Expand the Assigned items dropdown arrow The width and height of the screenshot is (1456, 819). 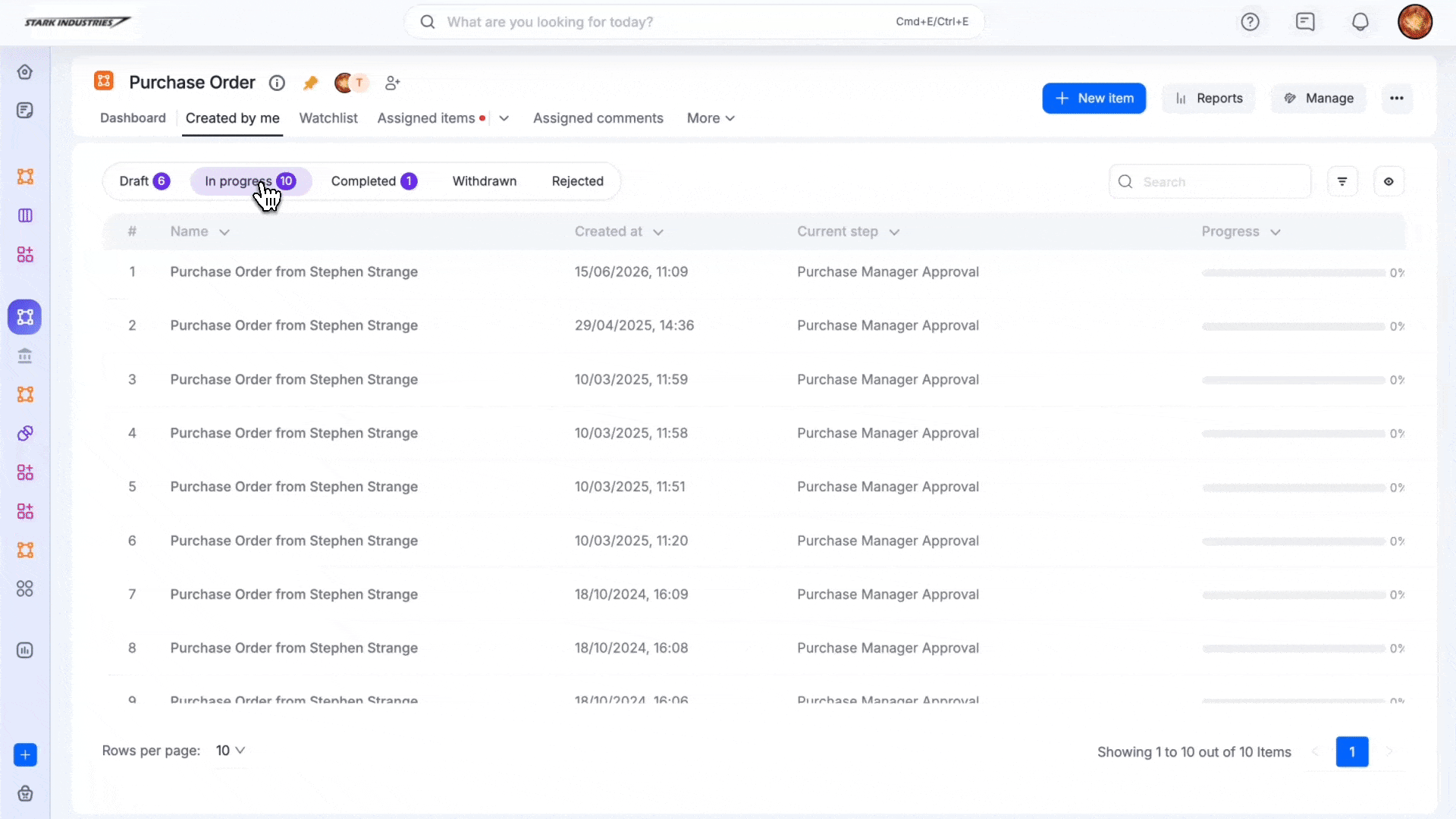coord(504,118)
